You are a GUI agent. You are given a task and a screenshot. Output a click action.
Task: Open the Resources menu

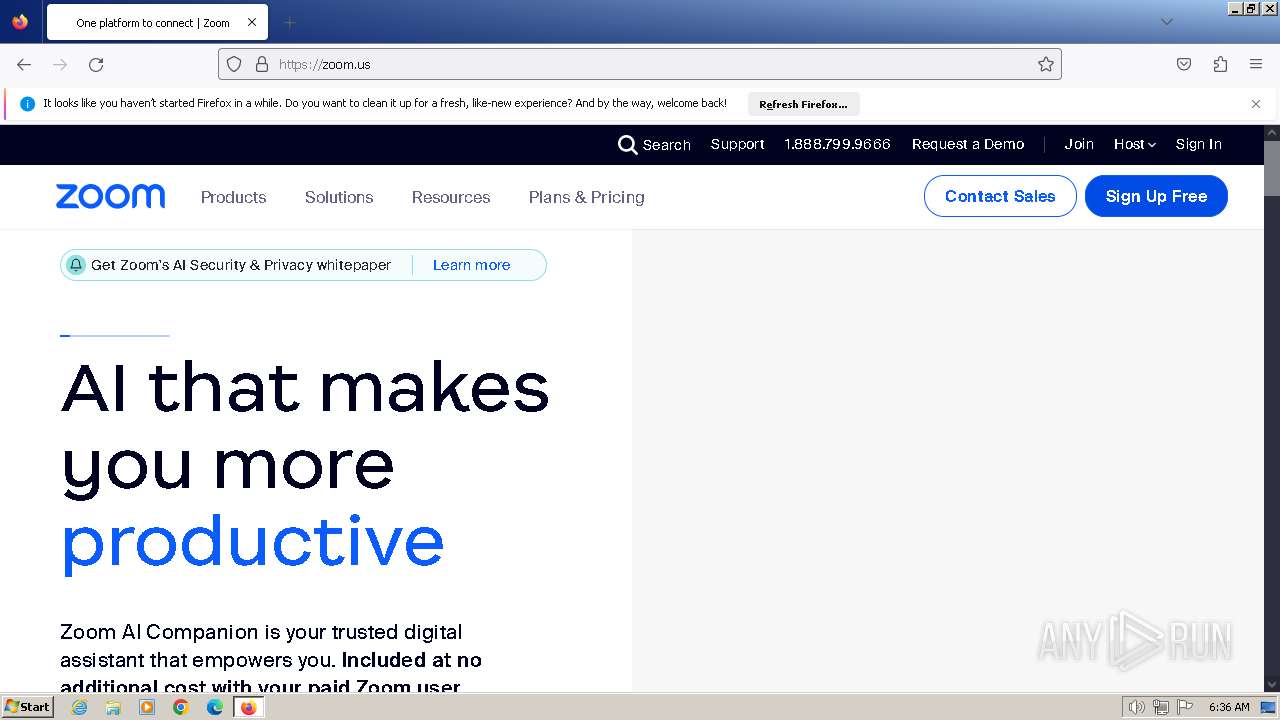[451, 197]
